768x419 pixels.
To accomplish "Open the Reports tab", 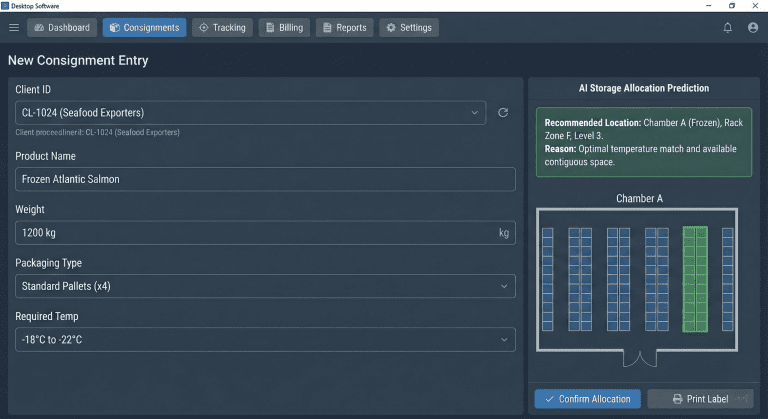I will coord(344,28).
